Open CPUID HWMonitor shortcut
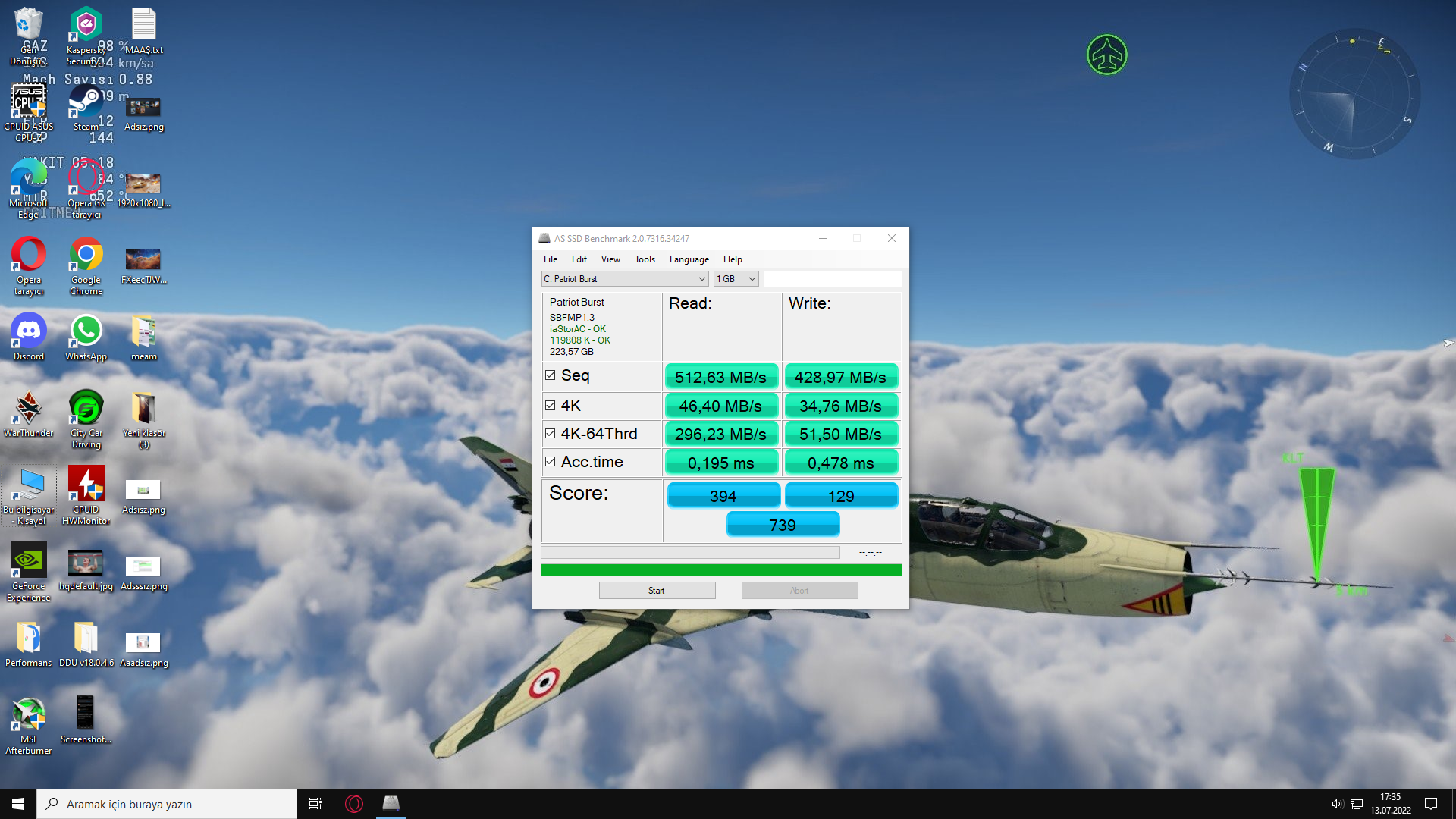 [86, 486]
